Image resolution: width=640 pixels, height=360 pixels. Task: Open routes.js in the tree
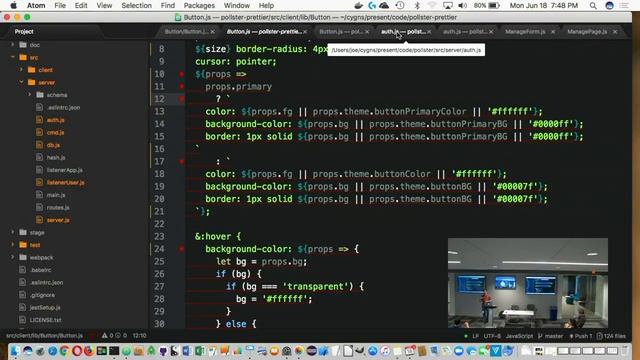[58, 207]
